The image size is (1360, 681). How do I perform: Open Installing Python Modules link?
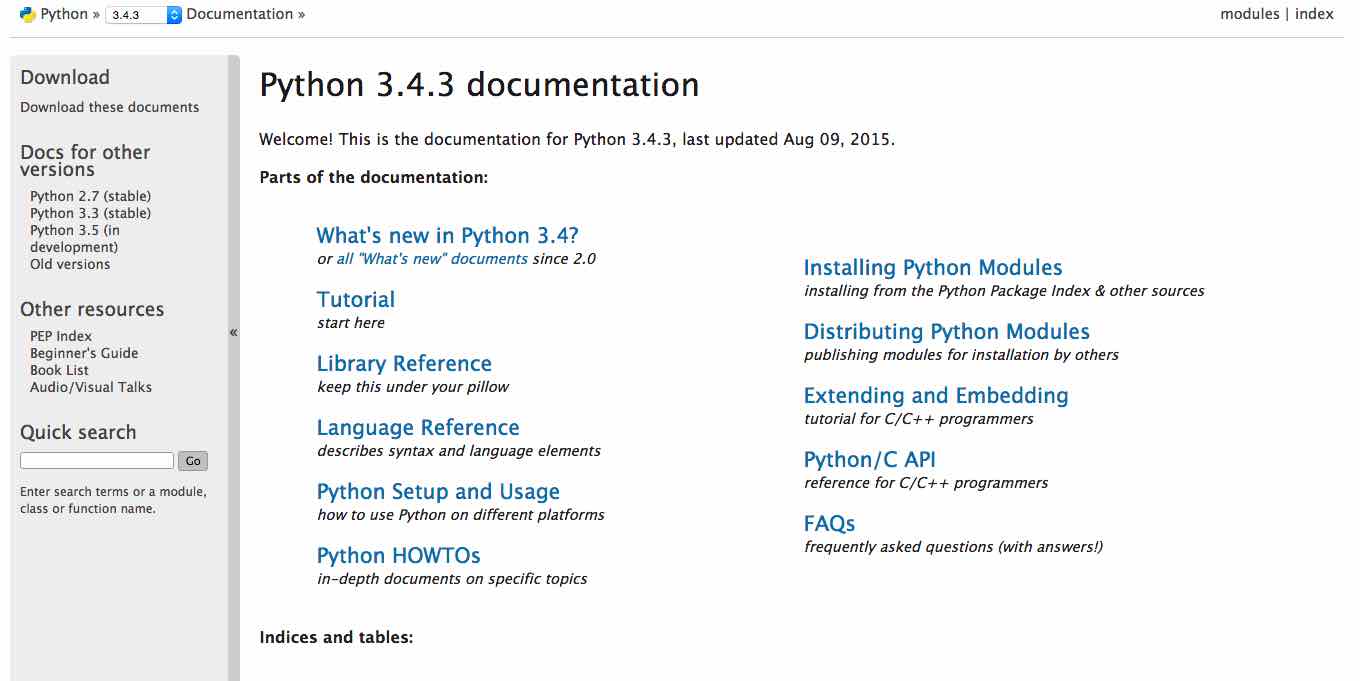[x=933, y=268]
